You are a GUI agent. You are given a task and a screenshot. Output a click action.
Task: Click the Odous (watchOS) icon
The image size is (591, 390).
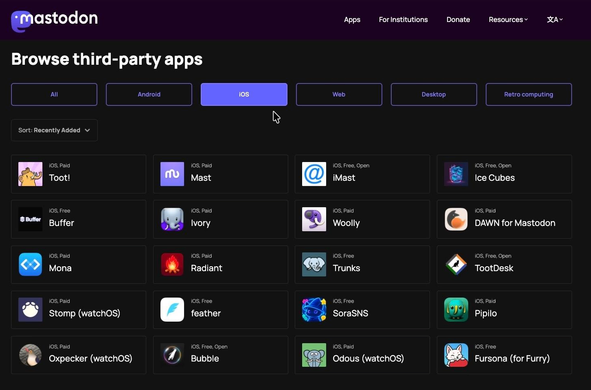click(x=314, y=355)
